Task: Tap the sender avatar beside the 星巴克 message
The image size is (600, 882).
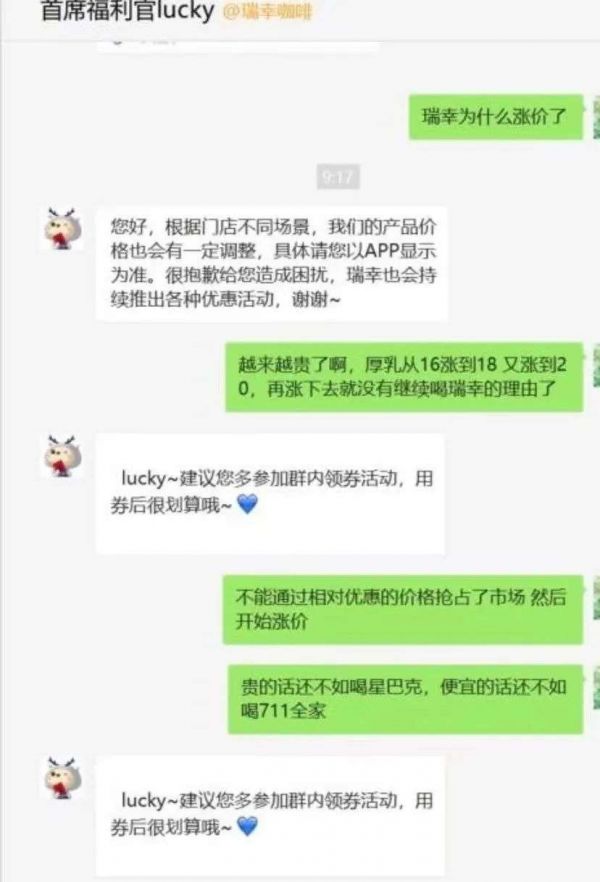Action: tap(596, 688)
